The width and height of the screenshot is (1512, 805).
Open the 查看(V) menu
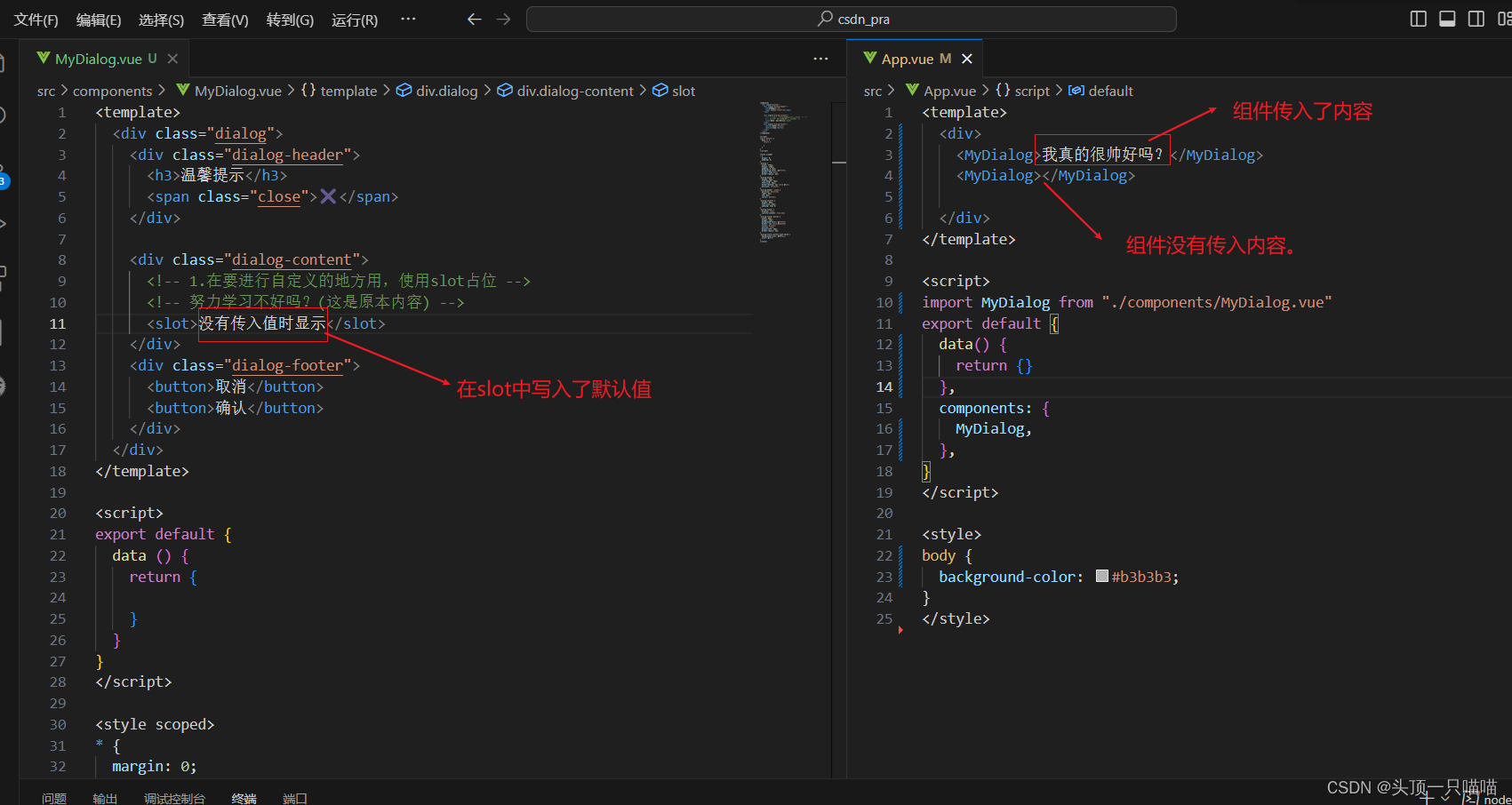(225, 20)
